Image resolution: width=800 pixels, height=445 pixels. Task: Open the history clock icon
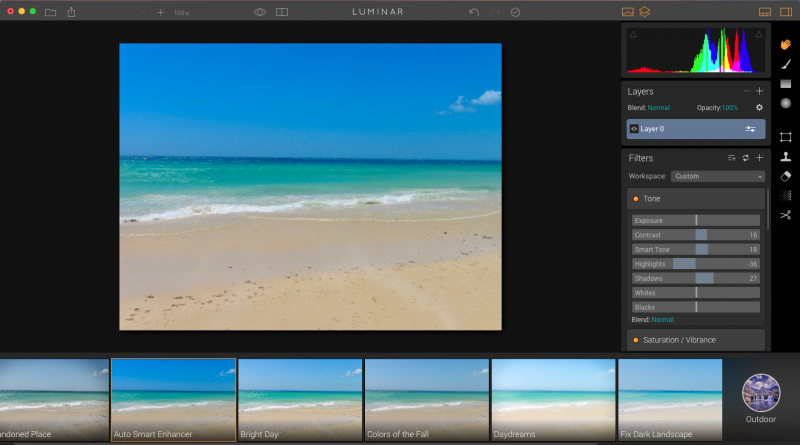(515, 12)
